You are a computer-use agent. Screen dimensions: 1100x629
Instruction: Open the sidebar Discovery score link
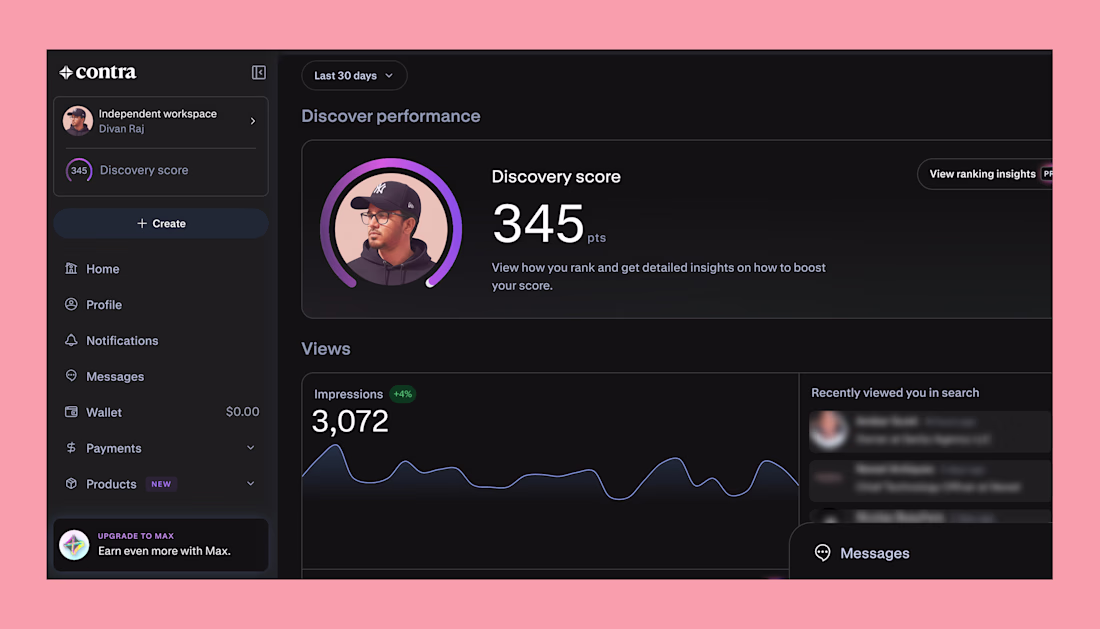144,170
